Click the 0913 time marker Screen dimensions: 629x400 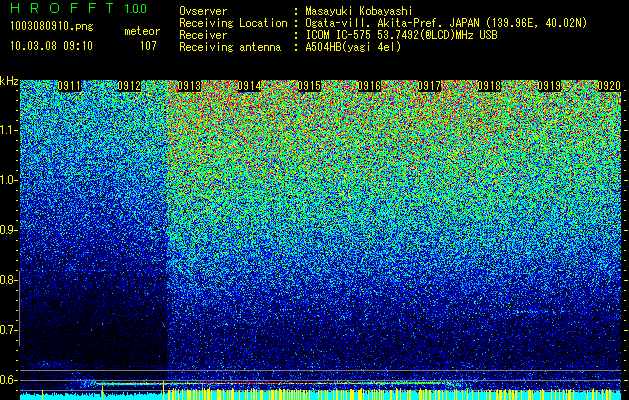coord(189,86)
